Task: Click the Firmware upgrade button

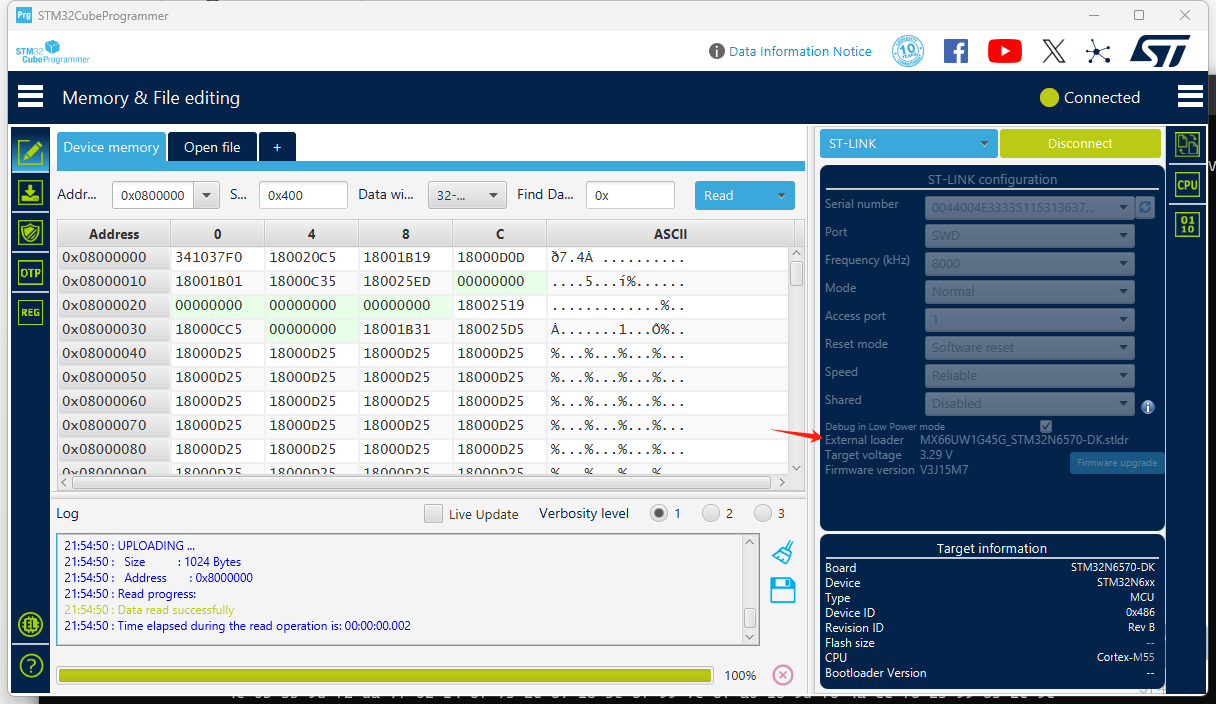Action: (1117, 463)
